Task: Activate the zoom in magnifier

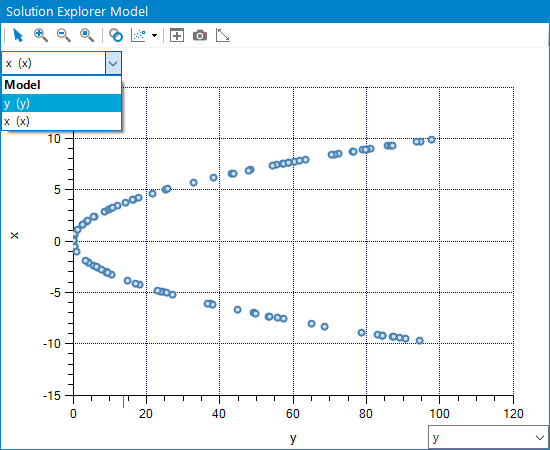Action: tap(41, 35)
